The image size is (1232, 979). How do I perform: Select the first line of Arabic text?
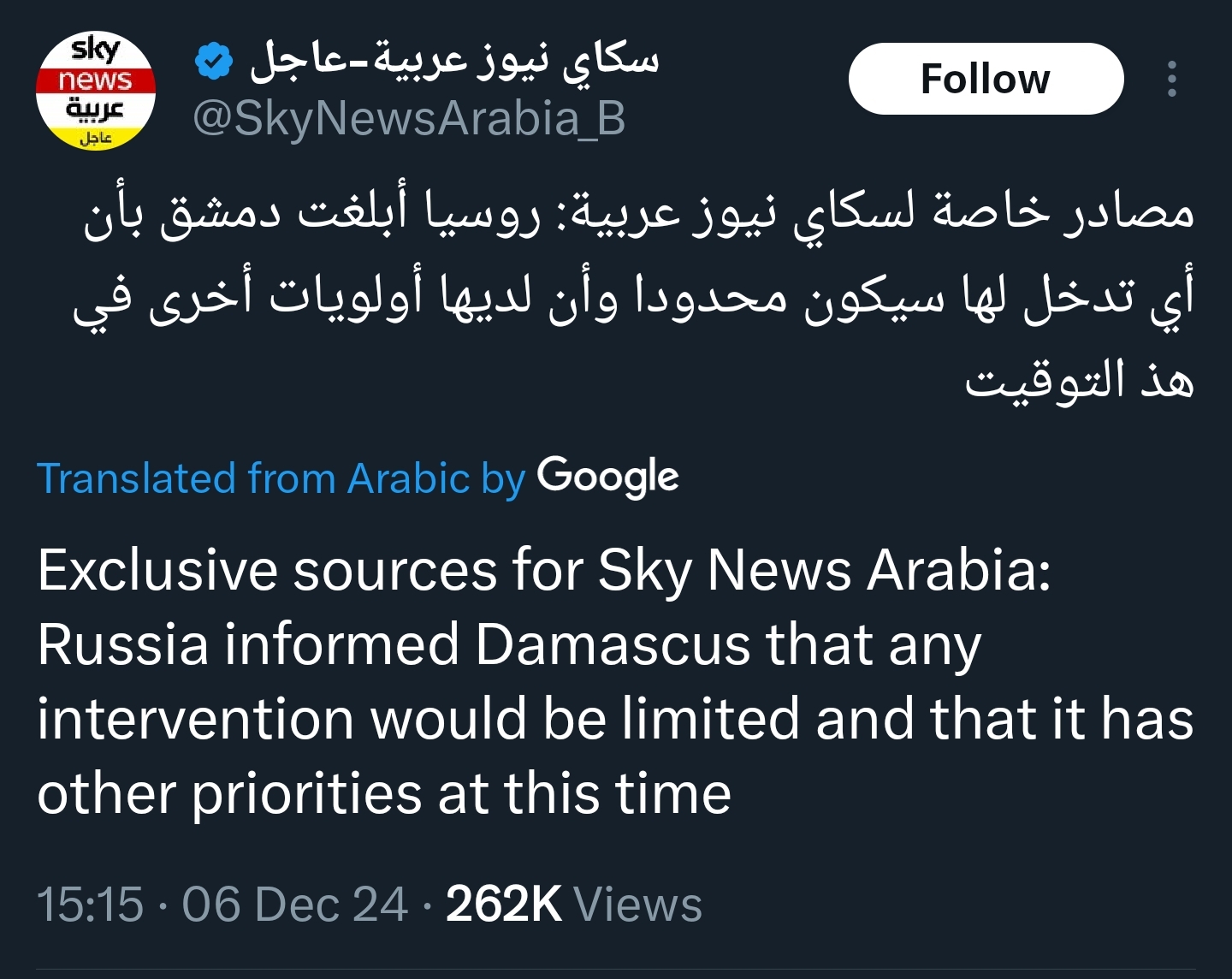638,213
